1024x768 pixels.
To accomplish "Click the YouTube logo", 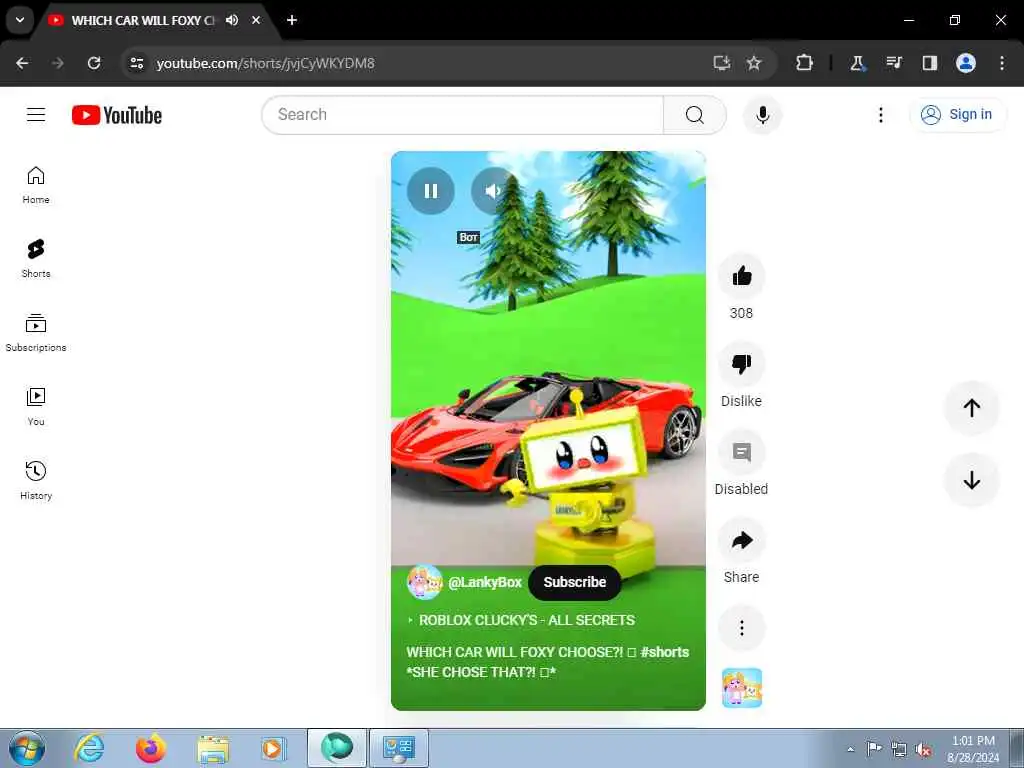I will (117, 115).
